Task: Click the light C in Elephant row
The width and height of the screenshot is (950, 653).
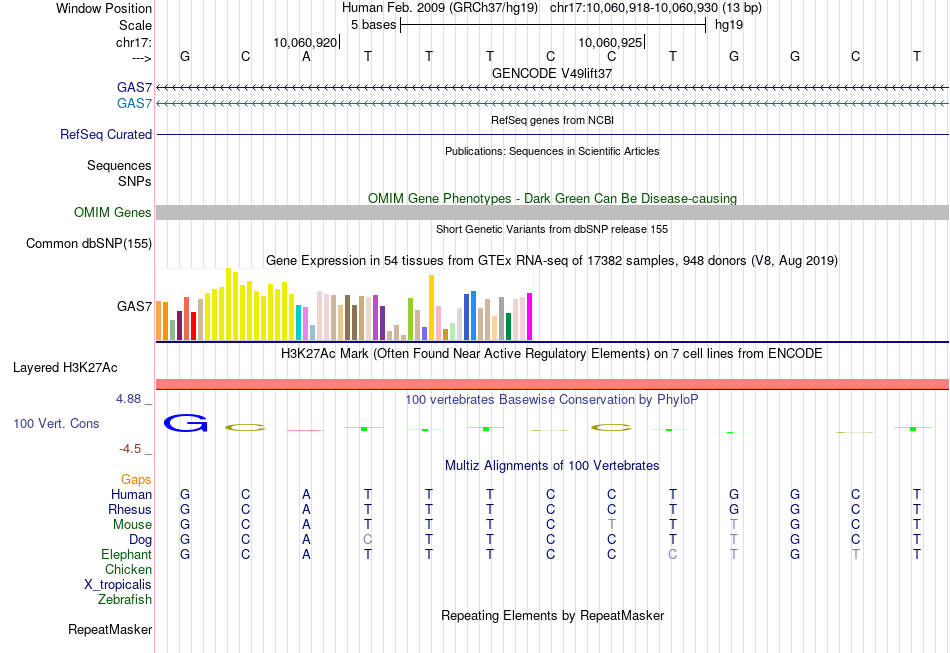Action: (673, 554)
